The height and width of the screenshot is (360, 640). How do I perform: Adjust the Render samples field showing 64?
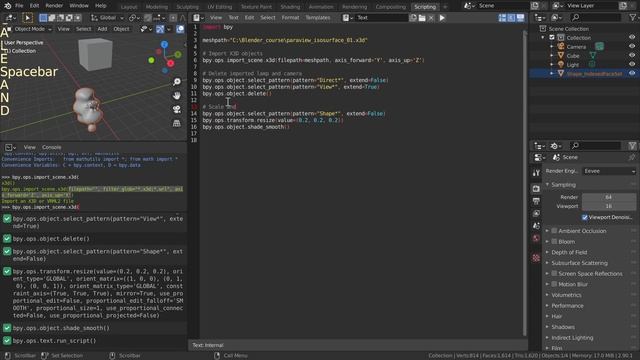tap(608, 197)
